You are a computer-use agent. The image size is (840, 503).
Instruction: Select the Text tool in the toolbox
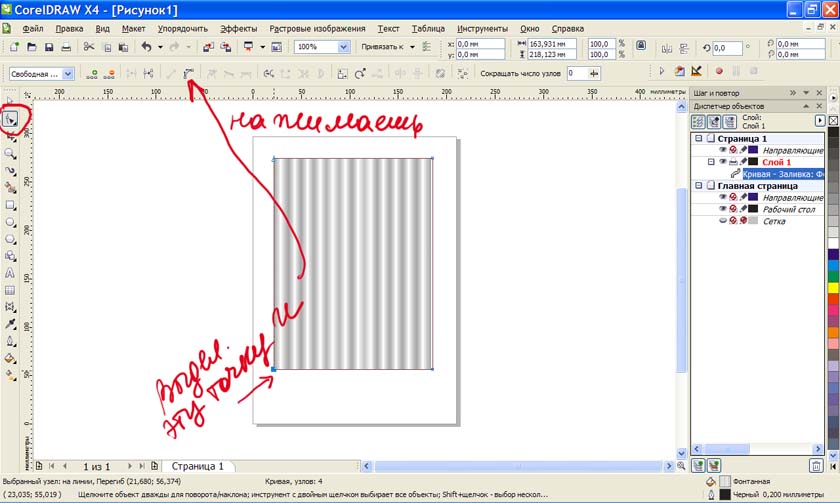pyautogui.click(x=11, y=272)
